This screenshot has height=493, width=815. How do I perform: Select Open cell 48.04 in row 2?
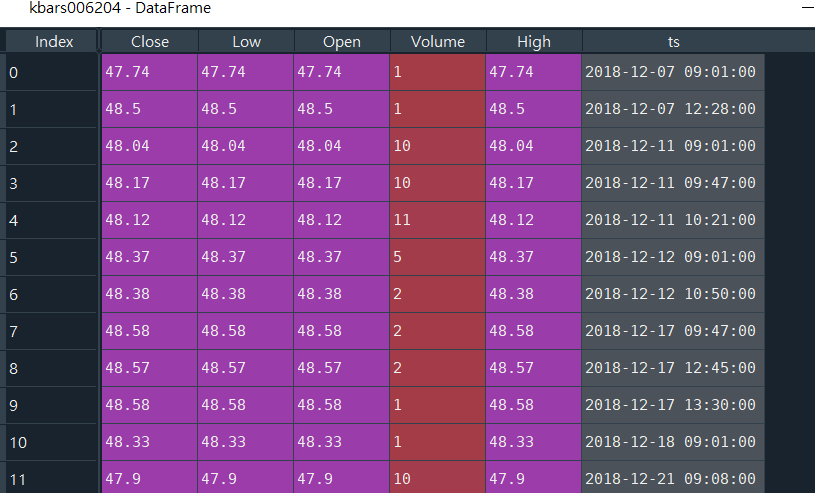(x=341, y=146)
